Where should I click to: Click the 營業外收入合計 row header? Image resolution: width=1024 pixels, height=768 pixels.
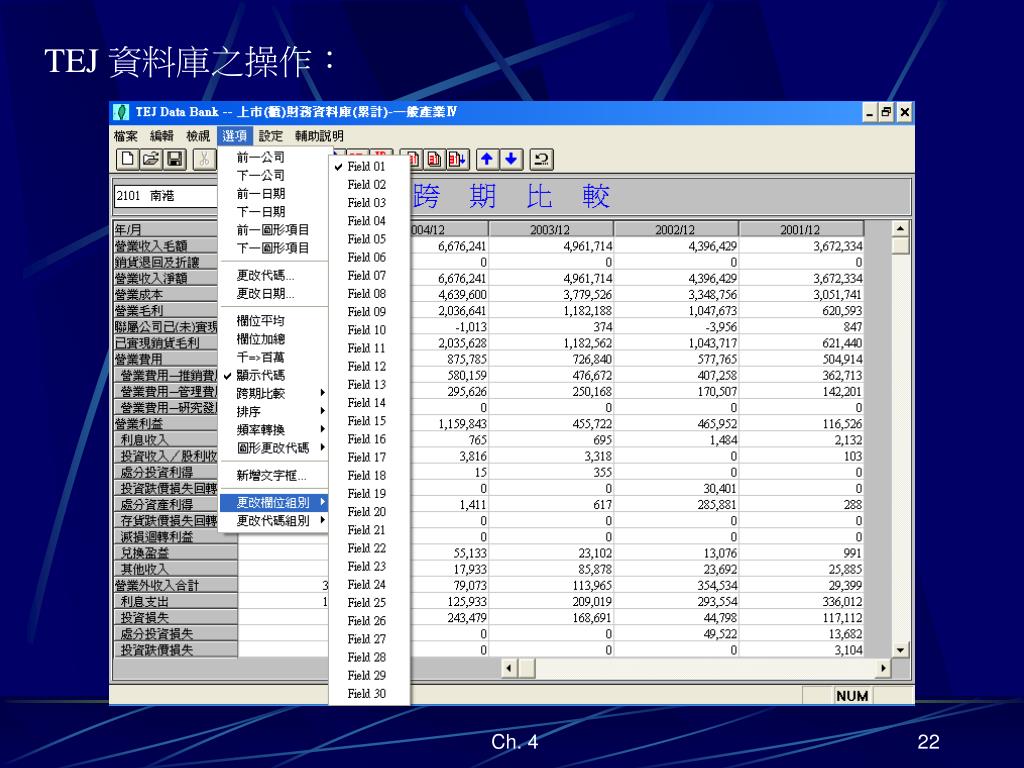176,585
